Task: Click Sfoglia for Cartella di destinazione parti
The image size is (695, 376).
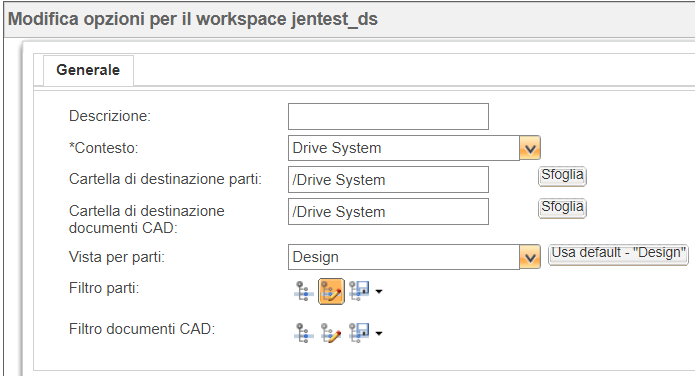Action: click(562, 175)
